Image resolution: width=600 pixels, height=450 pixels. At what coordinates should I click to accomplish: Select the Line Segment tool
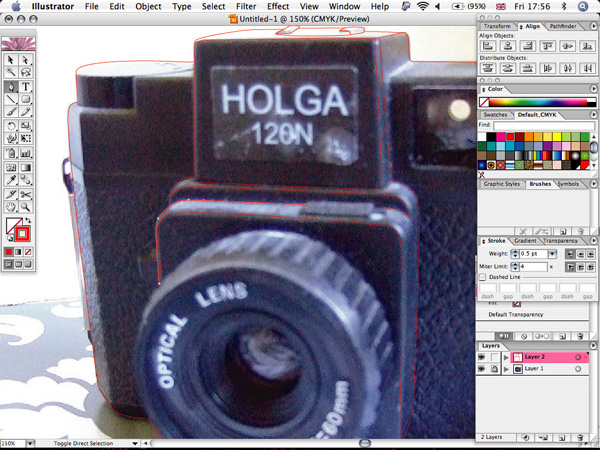point(11,99)
